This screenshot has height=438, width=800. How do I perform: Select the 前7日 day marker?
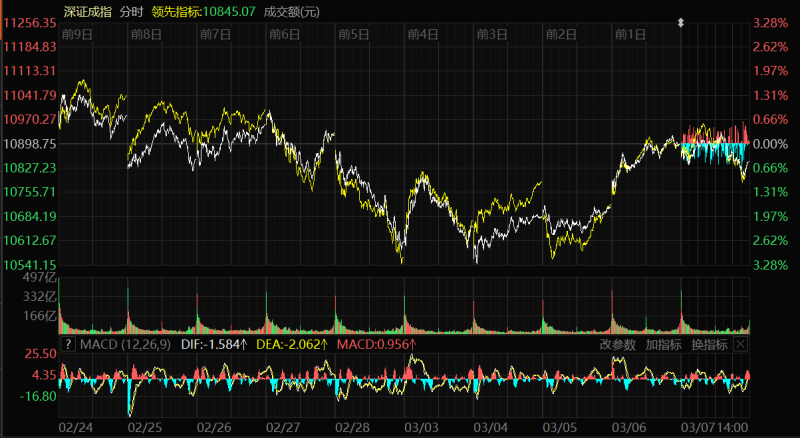215,34
